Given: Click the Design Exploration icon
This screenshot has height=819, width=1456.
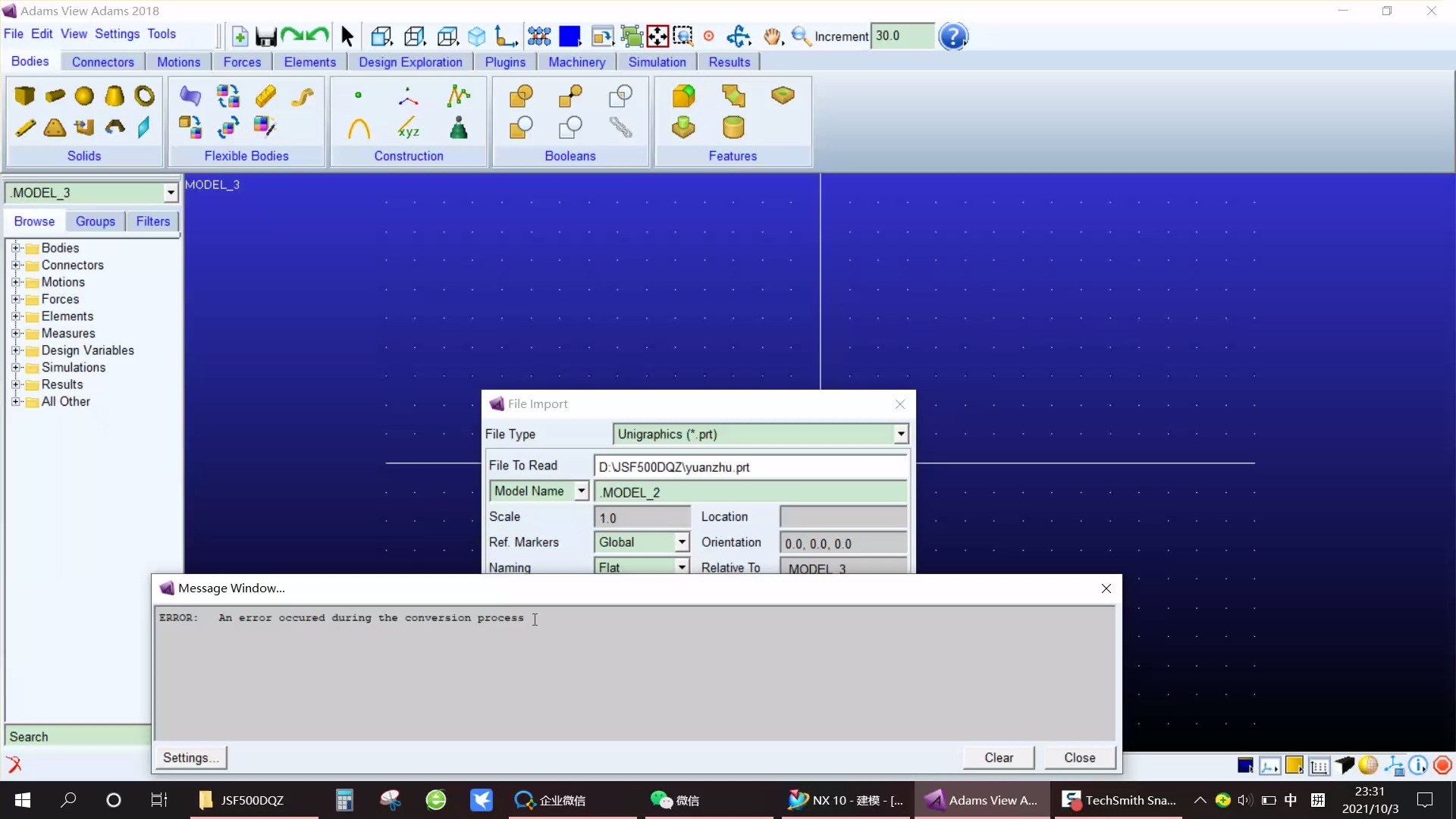Looking at the screenshot, I should [411, 61].
